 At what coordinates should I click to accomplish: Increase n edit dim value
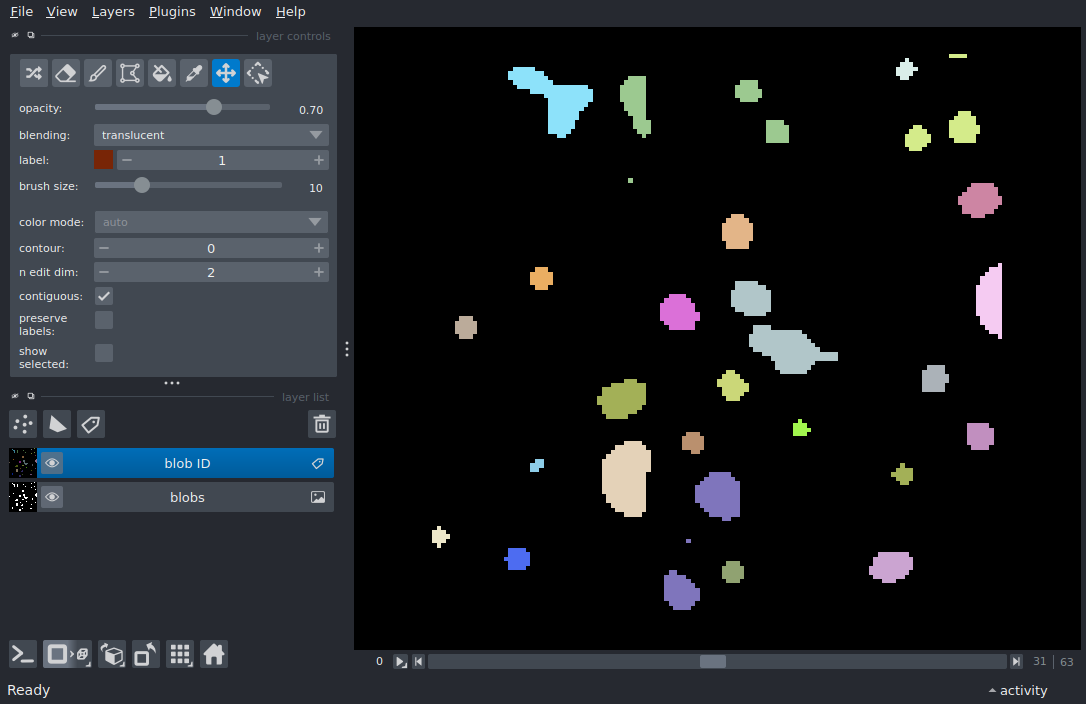[319, 272]
